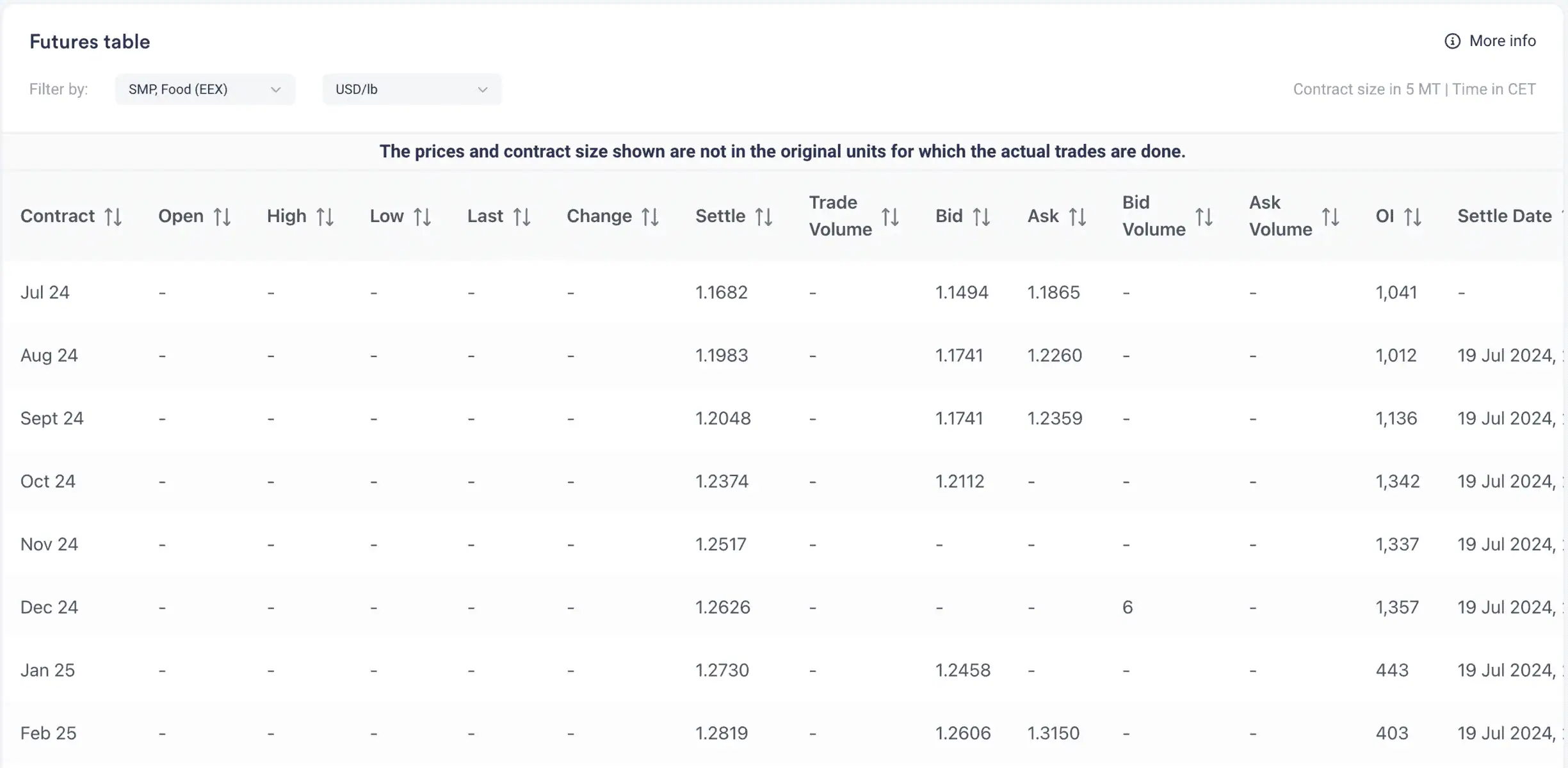Screen dimensions: 1568x768
Task: Sort by Change column arrows icon
Action: (651, 217)
